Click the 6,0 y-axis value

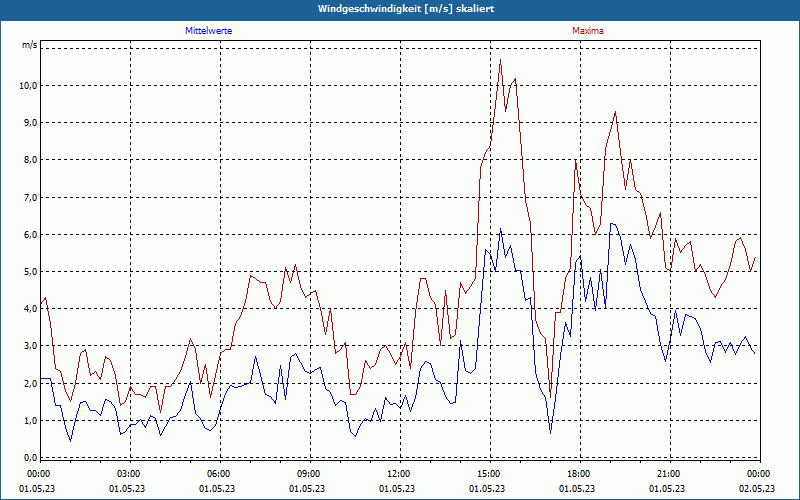(31, 234)
